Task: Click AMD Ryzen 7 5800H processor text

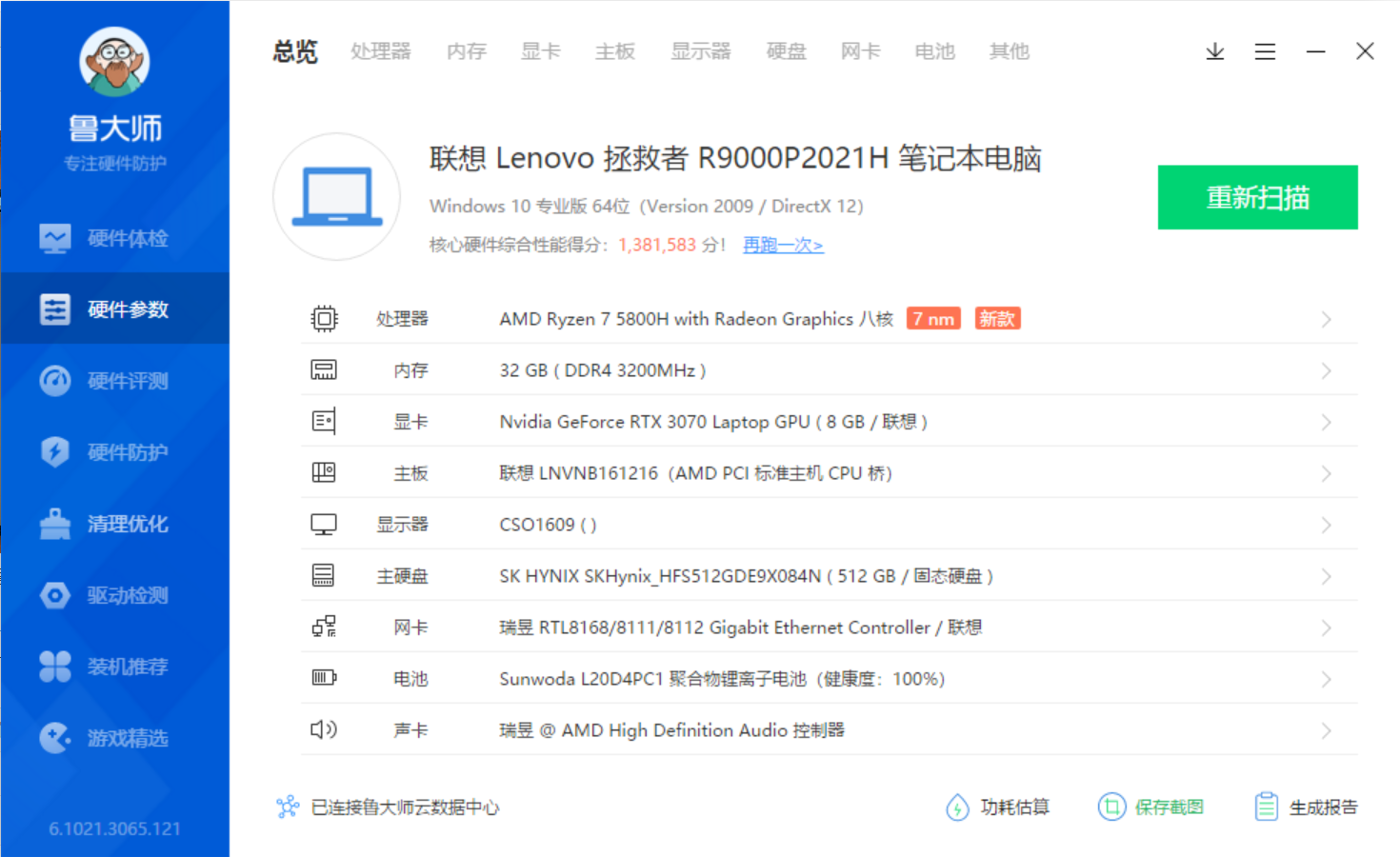Action: pyautogui.click(x=696, y=319)
